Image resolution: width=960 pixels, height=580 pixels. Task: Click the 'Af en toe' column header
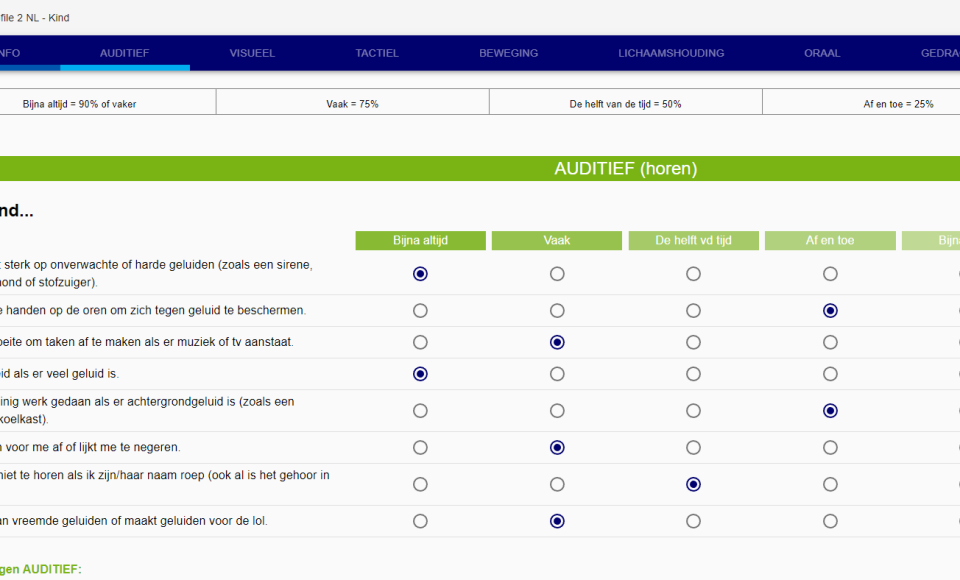click(830, 241)
